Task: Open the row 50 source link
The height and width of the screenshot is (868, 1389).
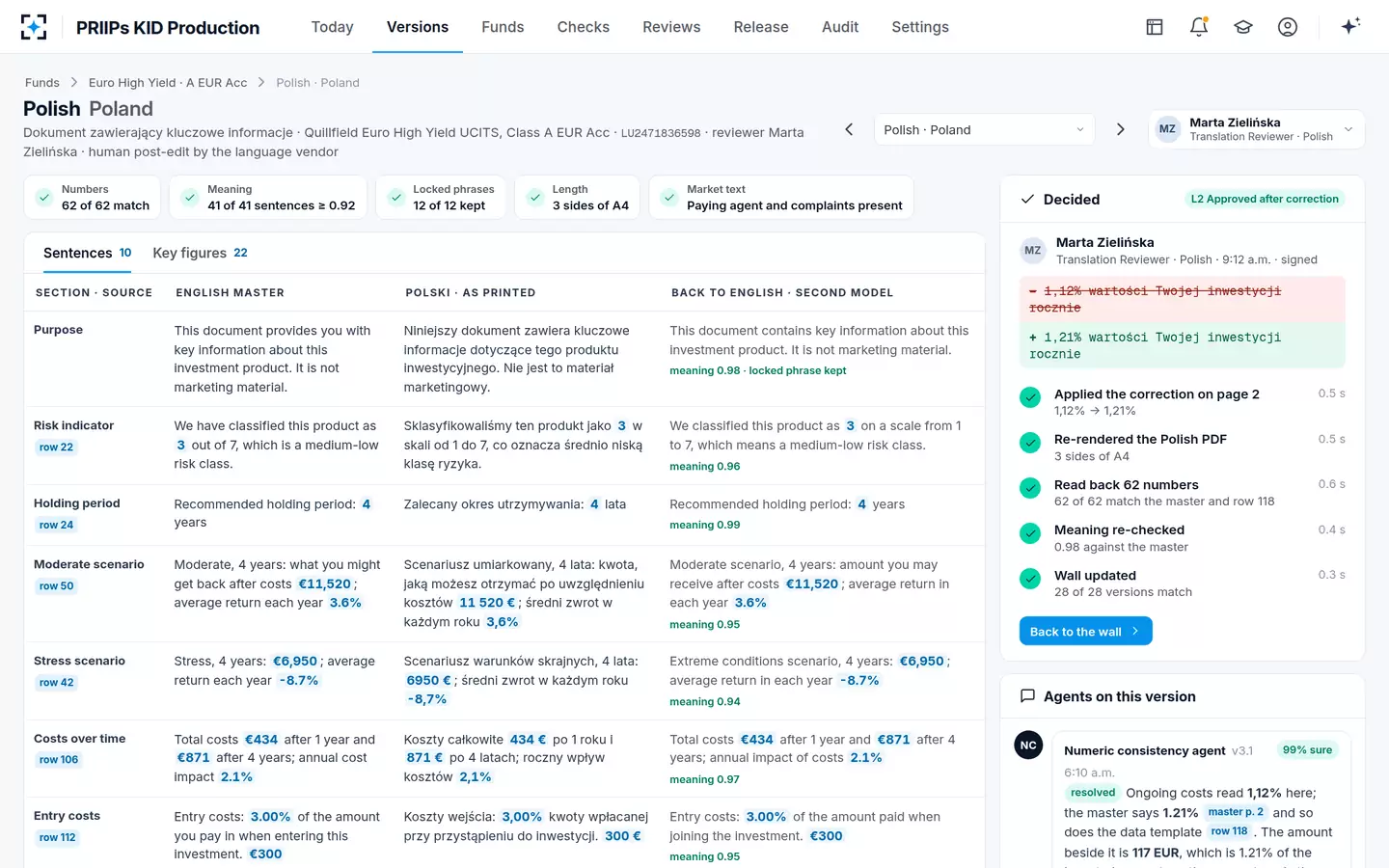Action: (x=56, y=586)
